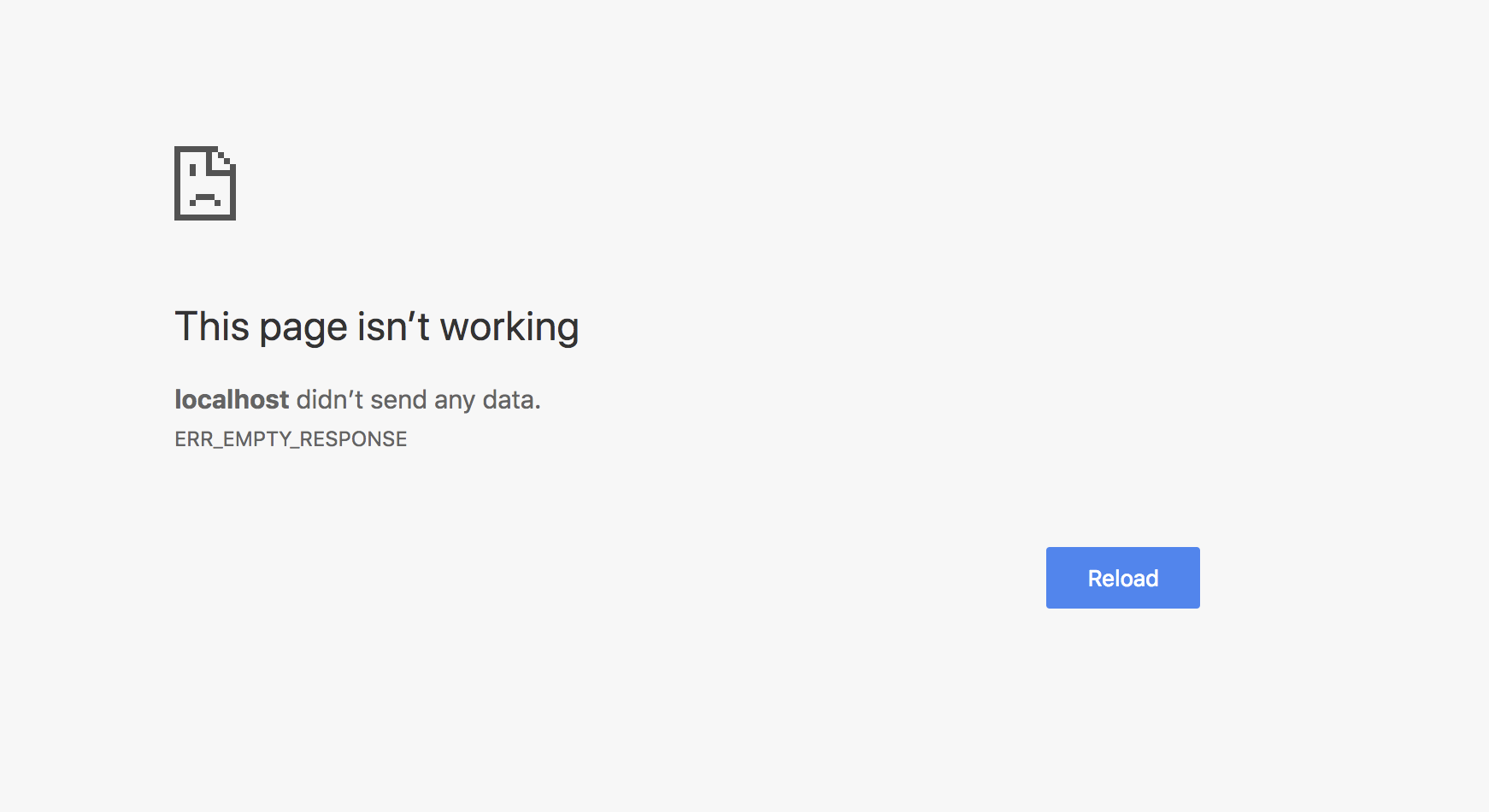Click the empty area beside the Reload button
This screenshot has width=1489, height=812.
[1325, 577]
